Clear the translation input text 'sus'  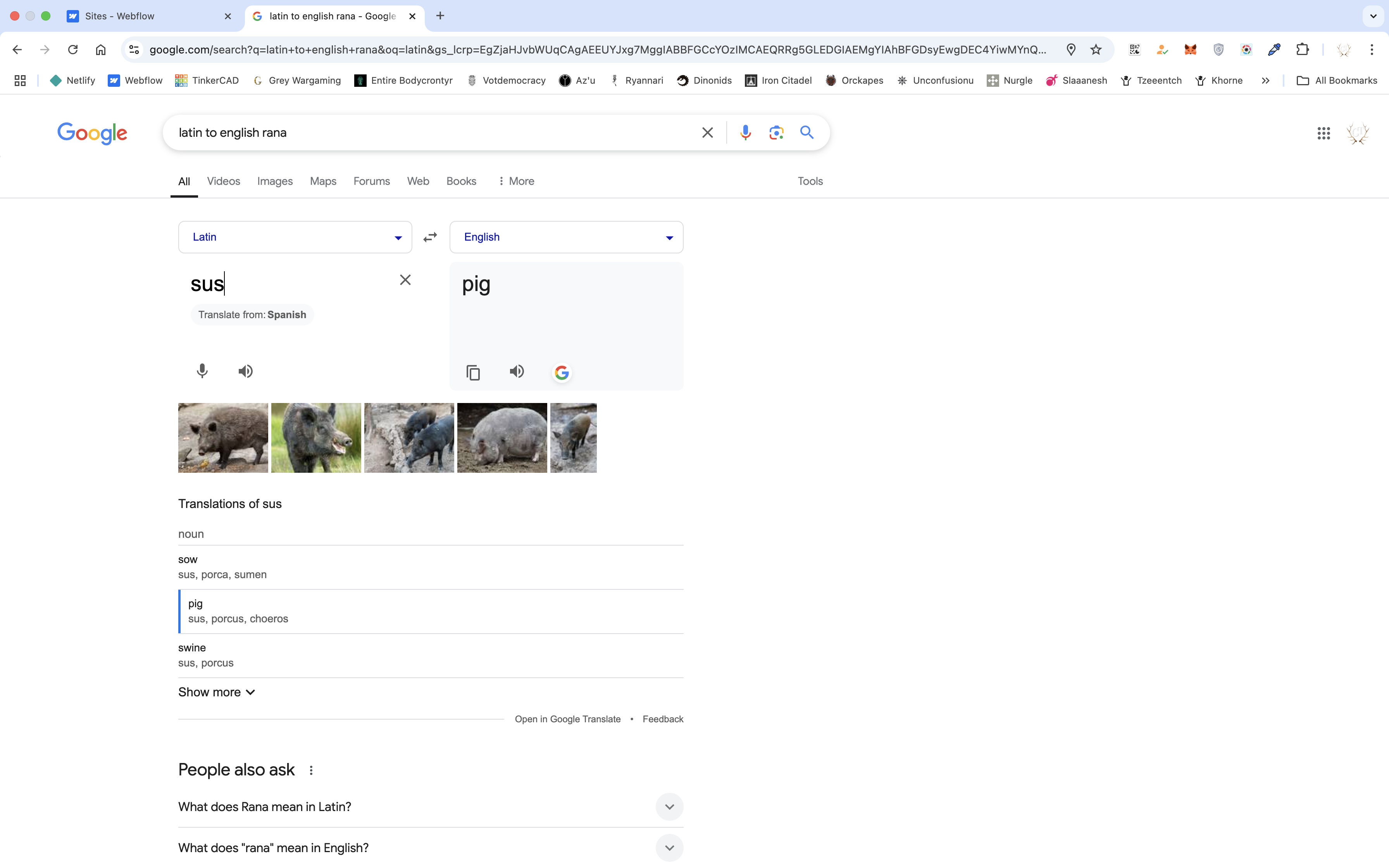click(405, 280)
